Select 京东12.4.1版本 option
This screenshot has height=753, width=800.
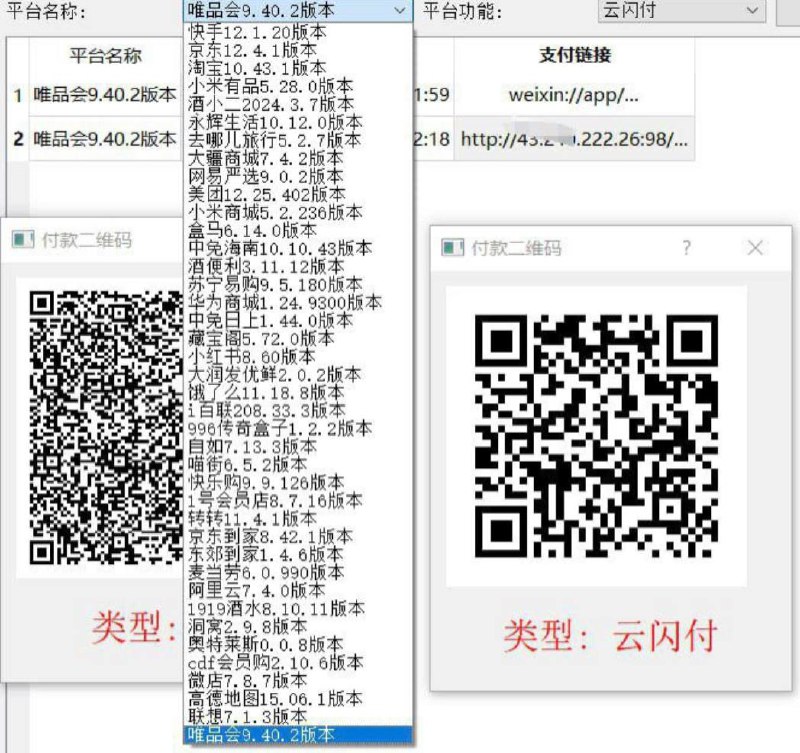click(x=297, y=50)
